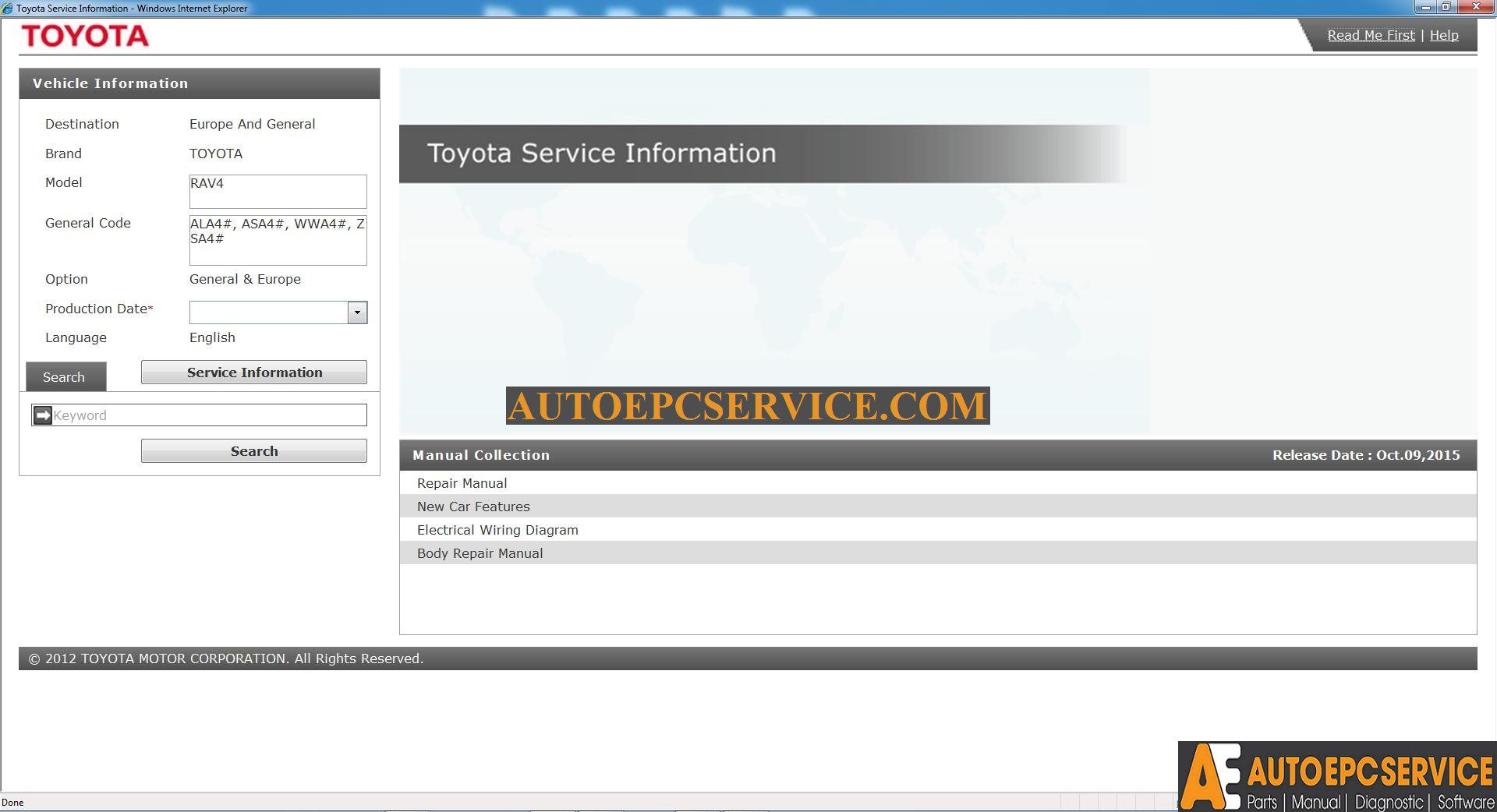Click the Destination label

coord(82,124)
